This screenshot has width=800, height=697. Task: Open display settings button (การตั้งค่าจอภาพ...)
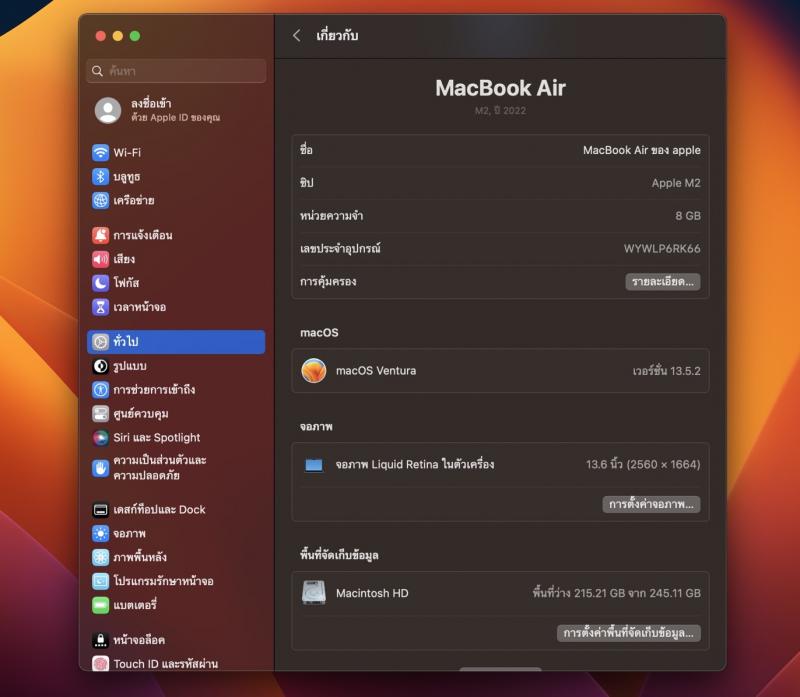(651, 504)
